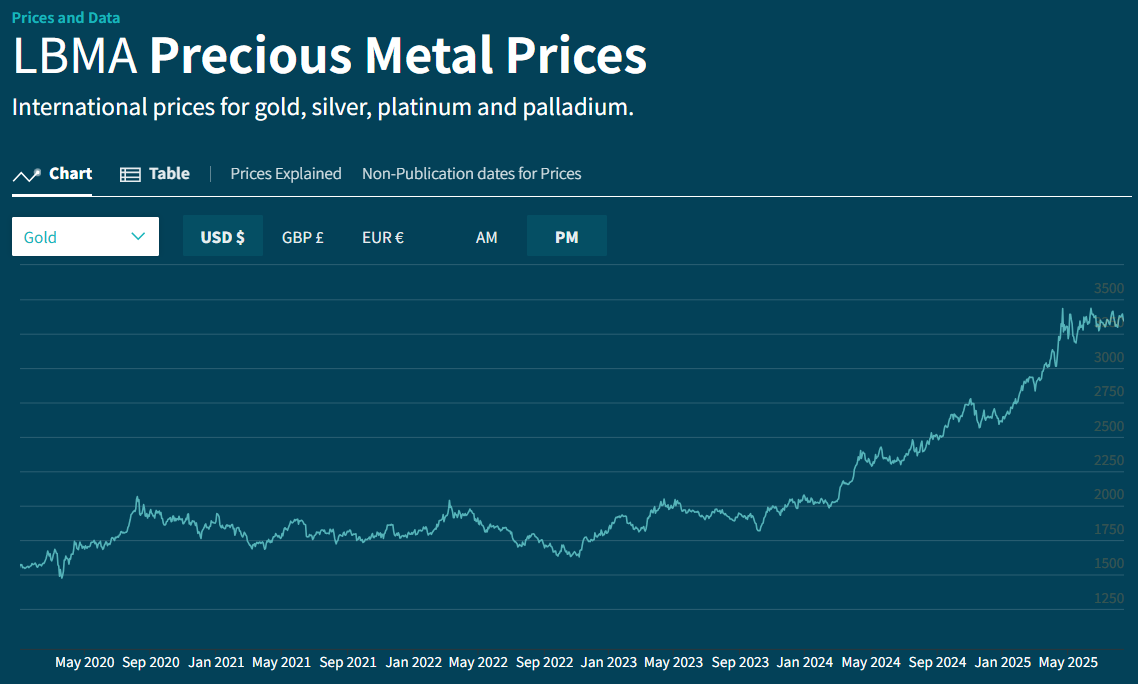Switch to the Table view tab
This screenshot has height=684, width=1138.
pyautogui.click(x=169, y=174)
